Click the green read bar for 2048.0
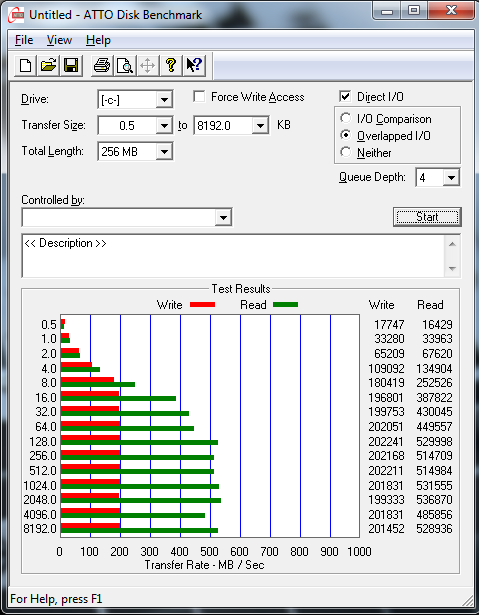Viewport: 479px width, 615px height. (140, 500)
